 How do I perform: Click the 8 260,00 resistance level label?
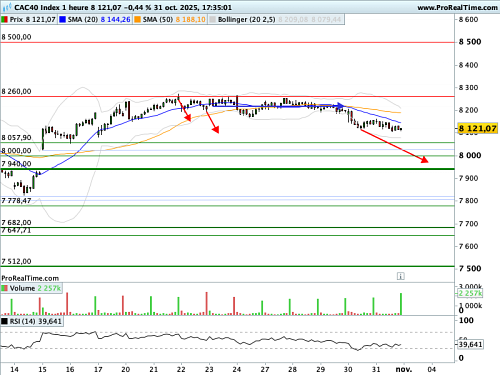(16, 91)
